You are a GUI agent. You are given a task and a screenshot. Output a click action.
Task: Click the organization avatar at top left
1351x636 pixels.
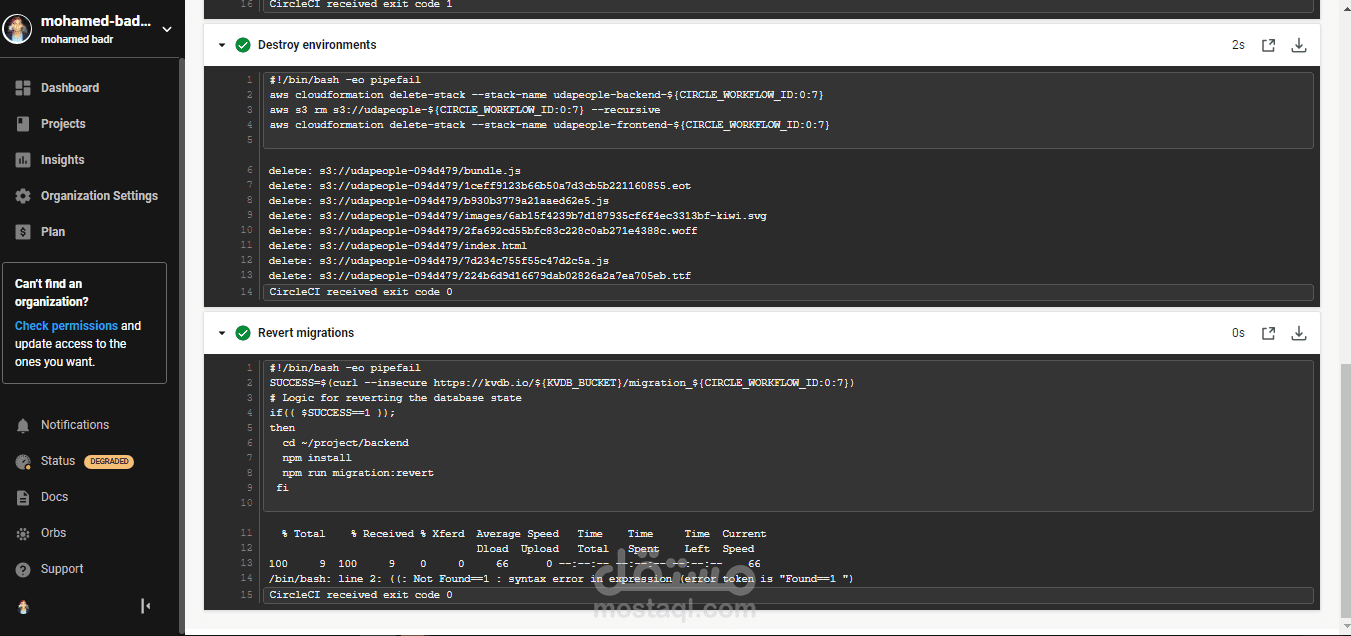pyautogui.click(x=17, y=29)
